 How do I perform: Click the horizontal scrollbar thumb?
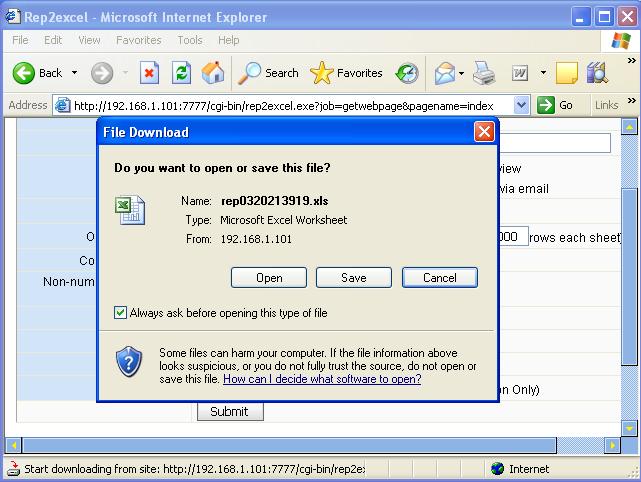pos(289,445)
